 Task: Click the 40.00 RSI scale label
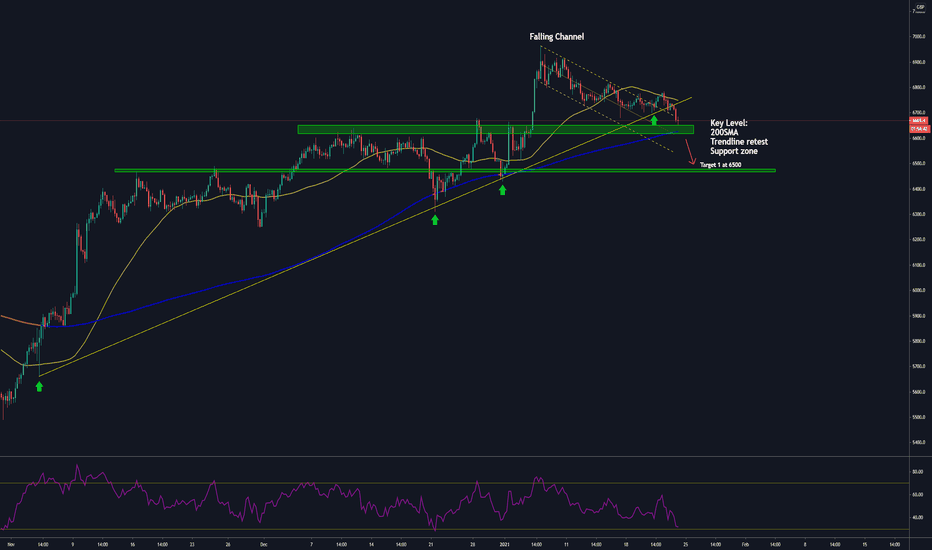tap(918, 517)
